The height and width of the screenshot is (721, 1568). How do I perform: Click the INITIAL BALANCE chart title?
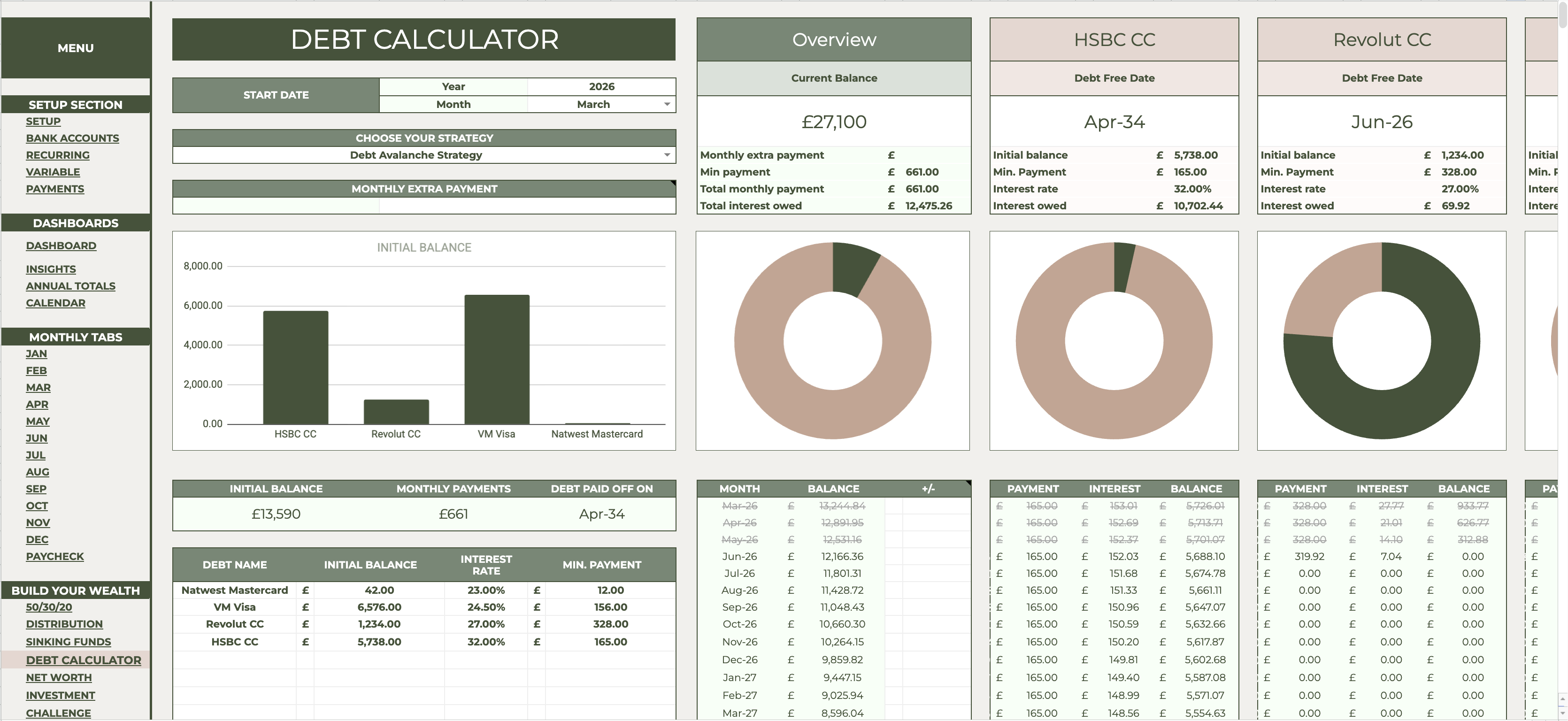[x=423, y=248]
